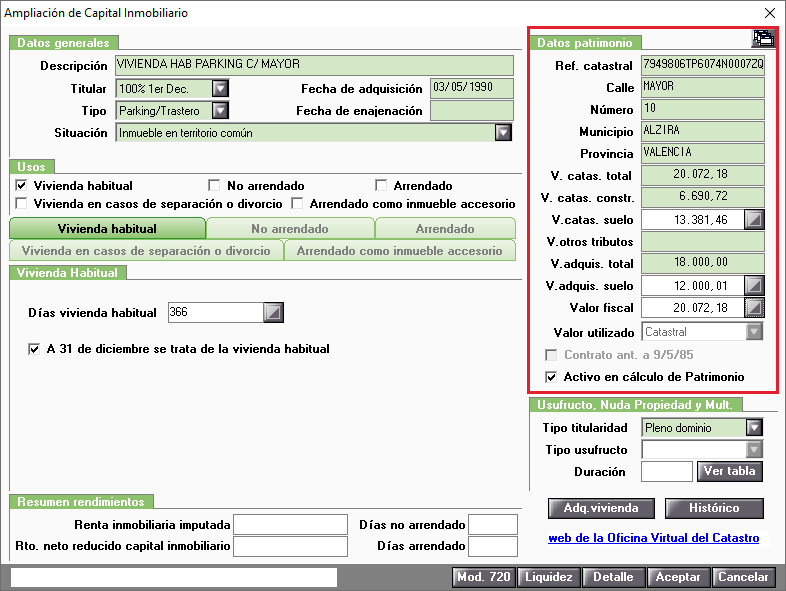The image size is (786, 591).
Task: Click the V. catas. total value field
Action: (x=703, y=175)
